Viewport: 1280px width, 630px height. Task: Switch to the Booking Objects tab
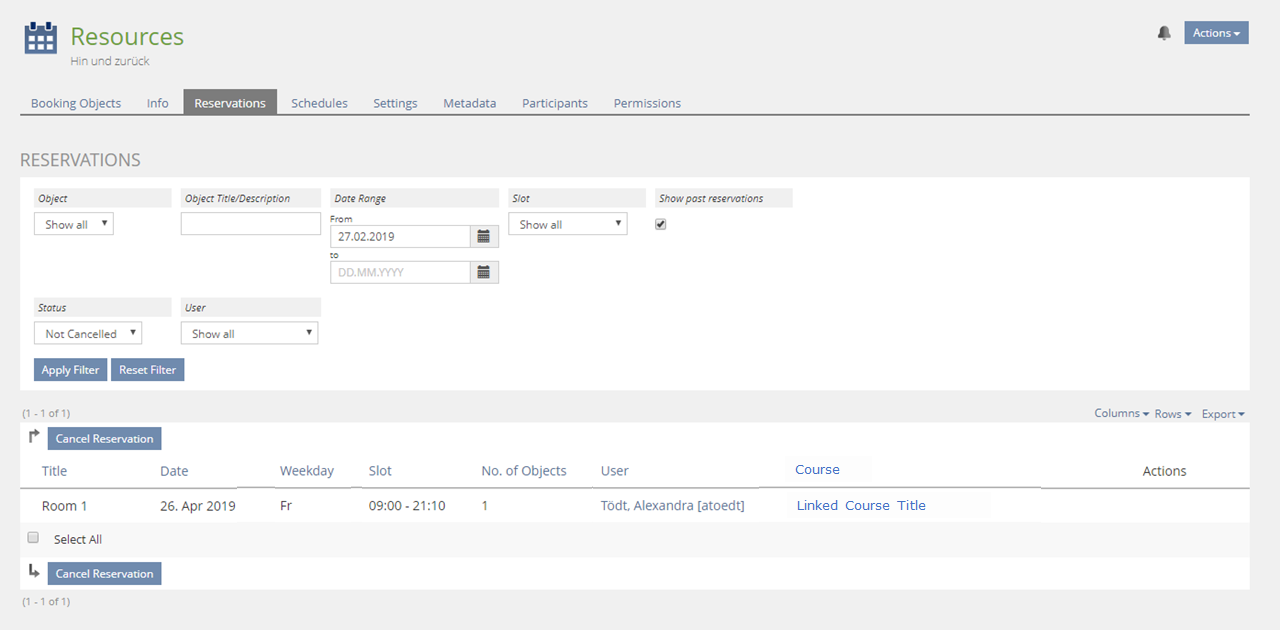click(76, 103)
